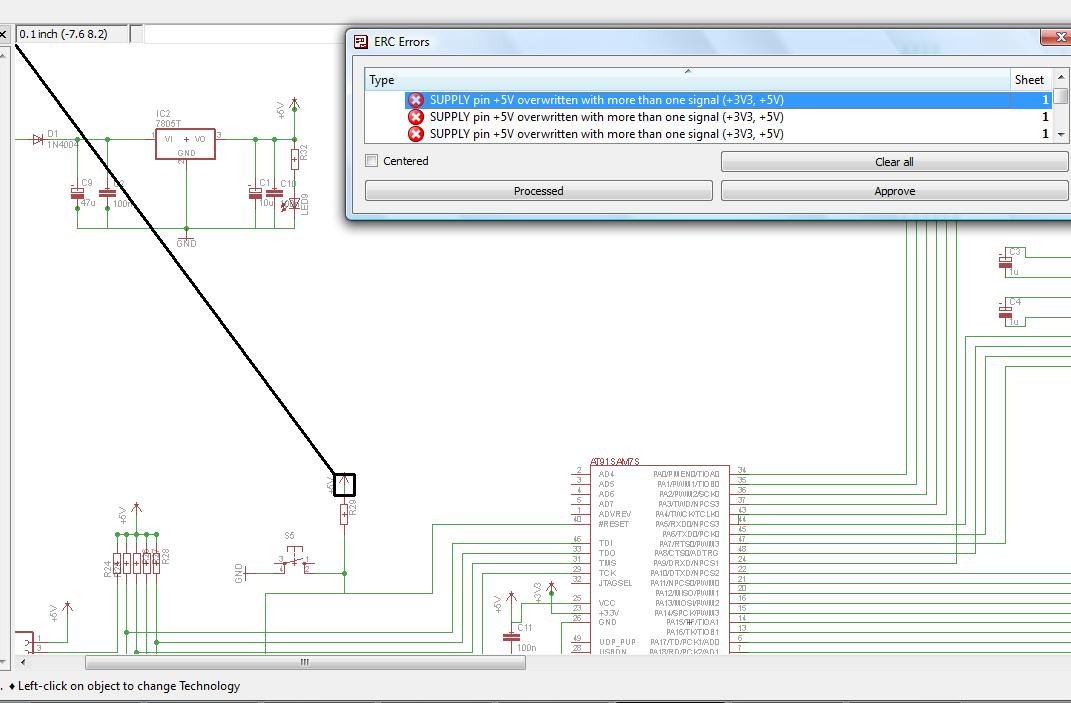Select the +5V supply symbol above the R24 resistor group
The height and width of the screenshot is (703, 1071).
coord(137,510)
